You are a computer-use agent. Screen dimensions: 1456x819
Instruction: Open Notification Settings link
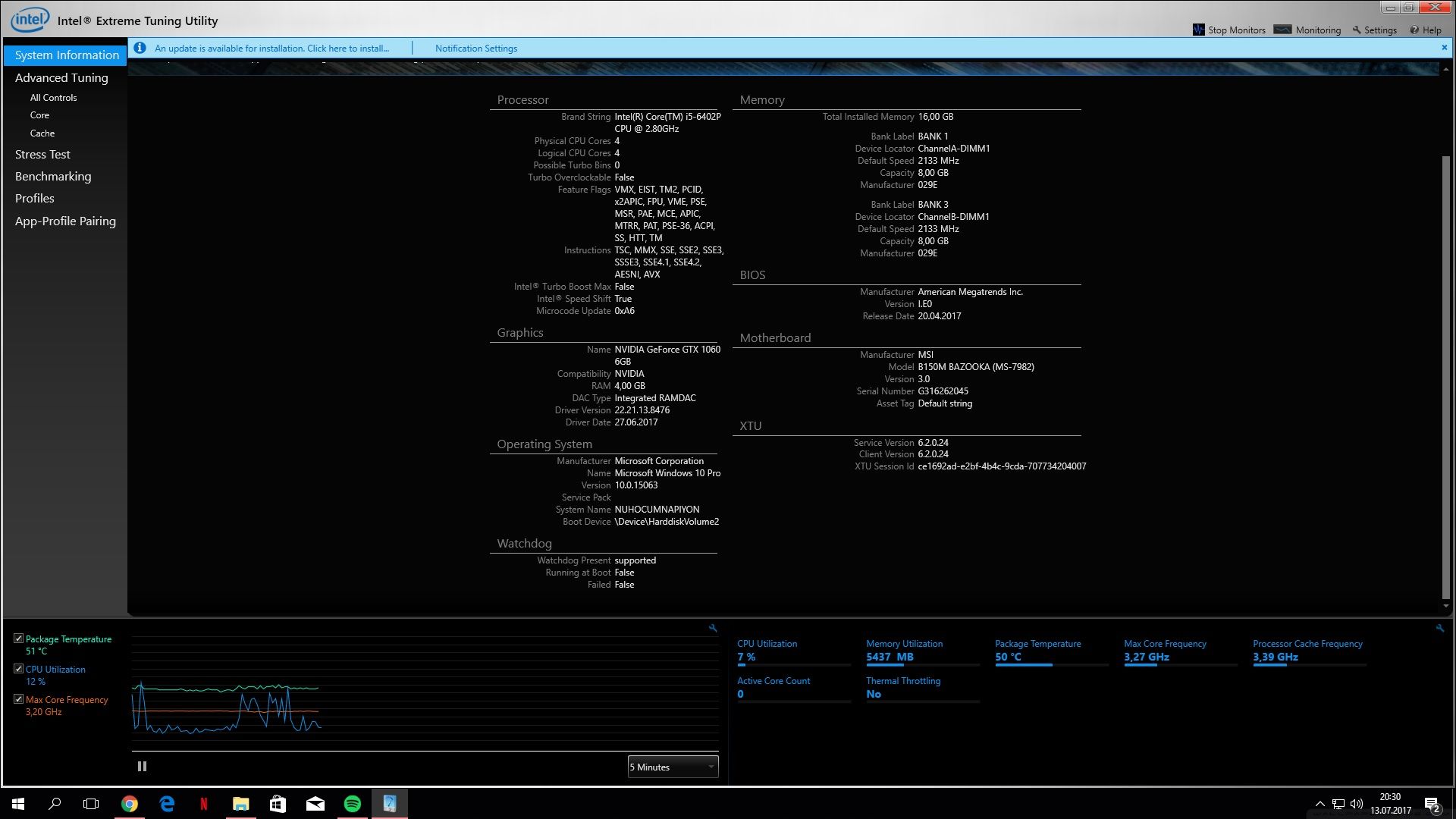475,48
